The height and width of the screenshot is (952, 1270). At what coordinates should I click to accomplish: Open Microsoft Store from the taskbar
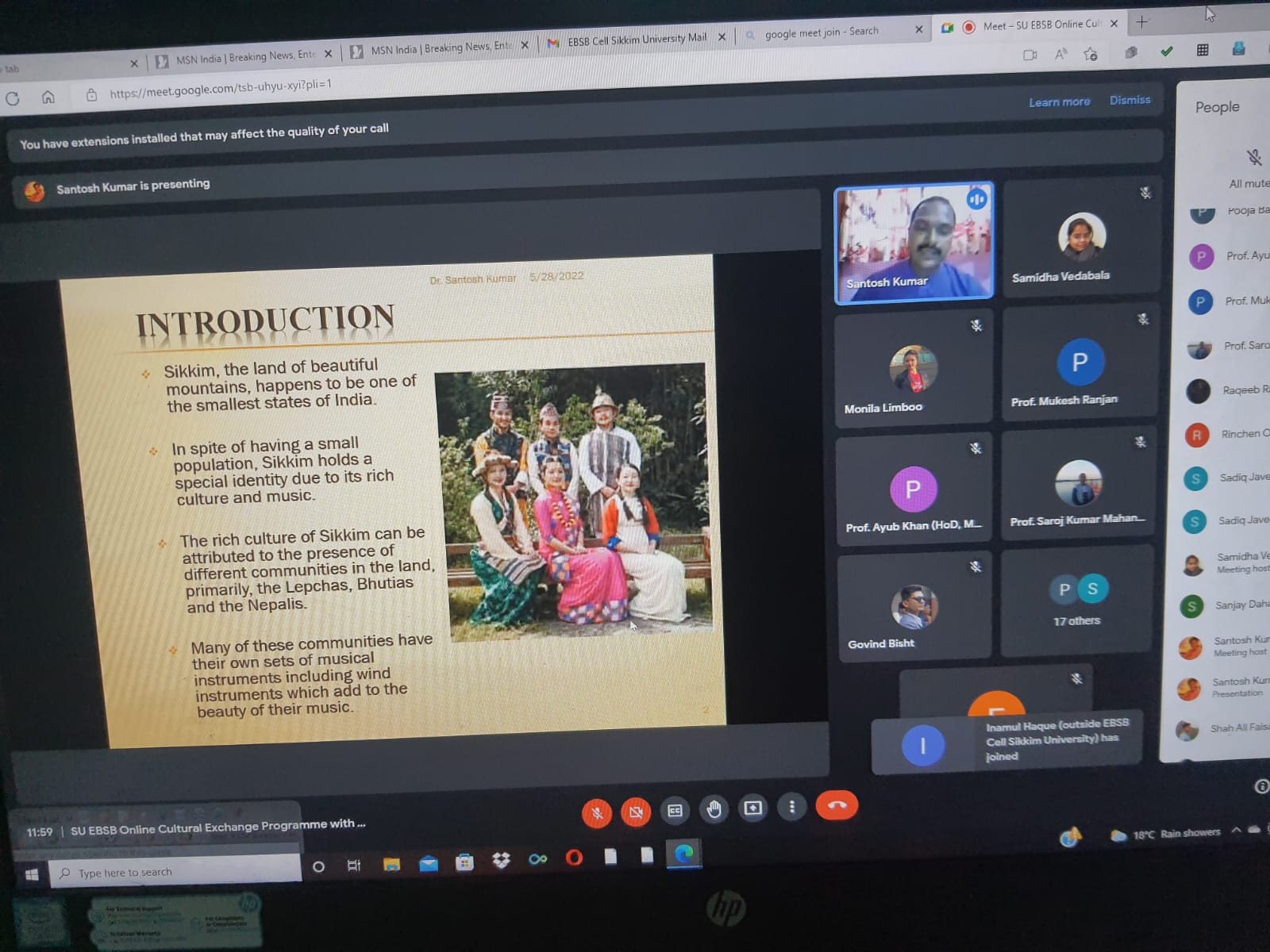pyautogui.click(x=464, y=862)
